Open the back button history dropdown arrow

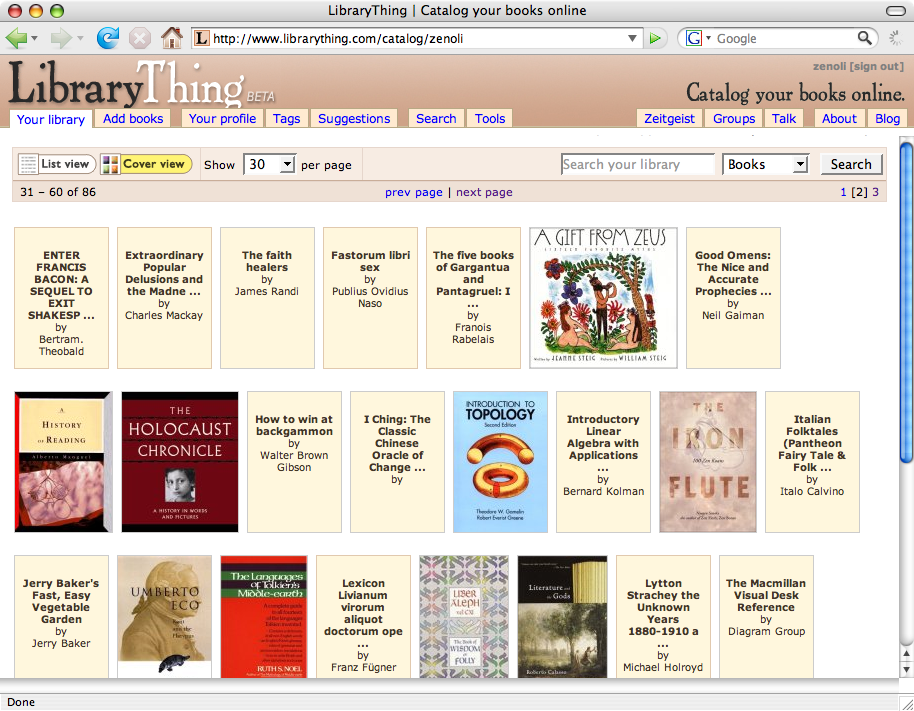coord(34,38)
